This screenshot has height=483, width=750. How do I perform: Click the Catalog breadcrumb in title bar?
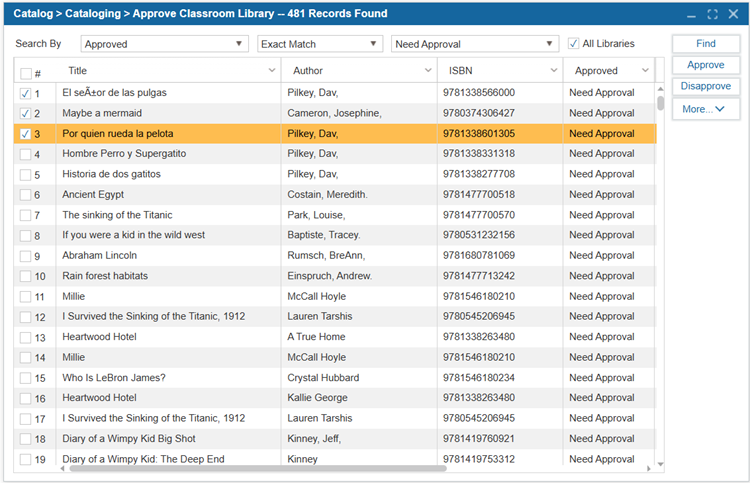33,13
